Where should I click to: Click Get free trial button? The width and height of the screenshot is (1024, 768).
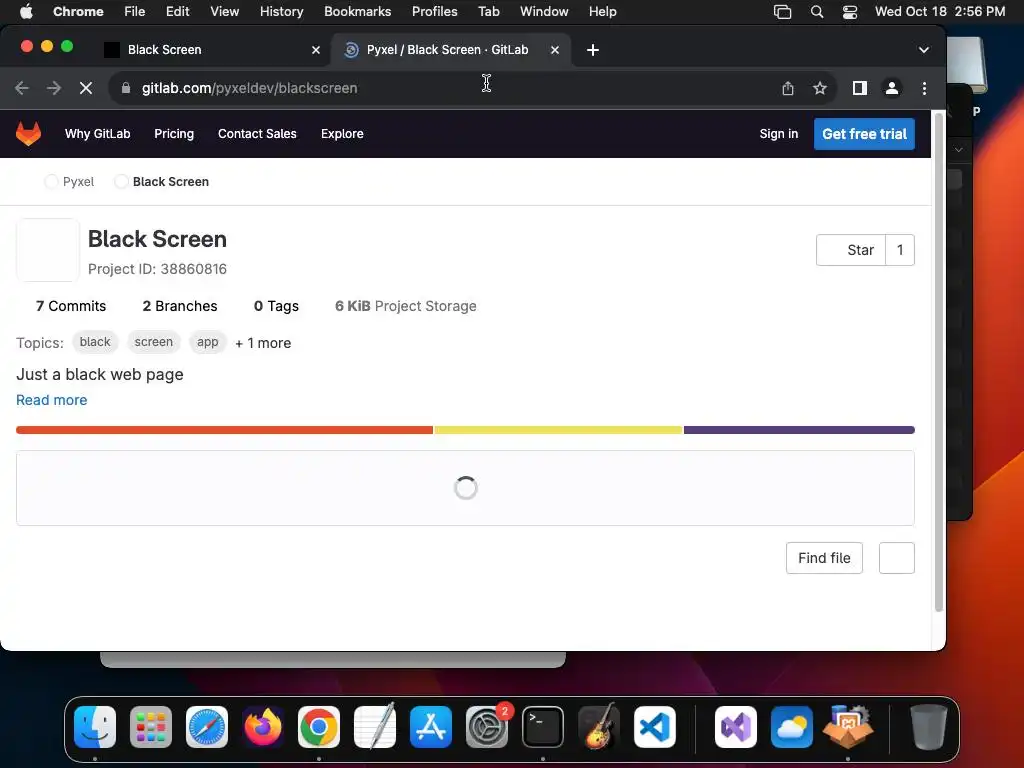pyautogui.click(x=864, y=134)
